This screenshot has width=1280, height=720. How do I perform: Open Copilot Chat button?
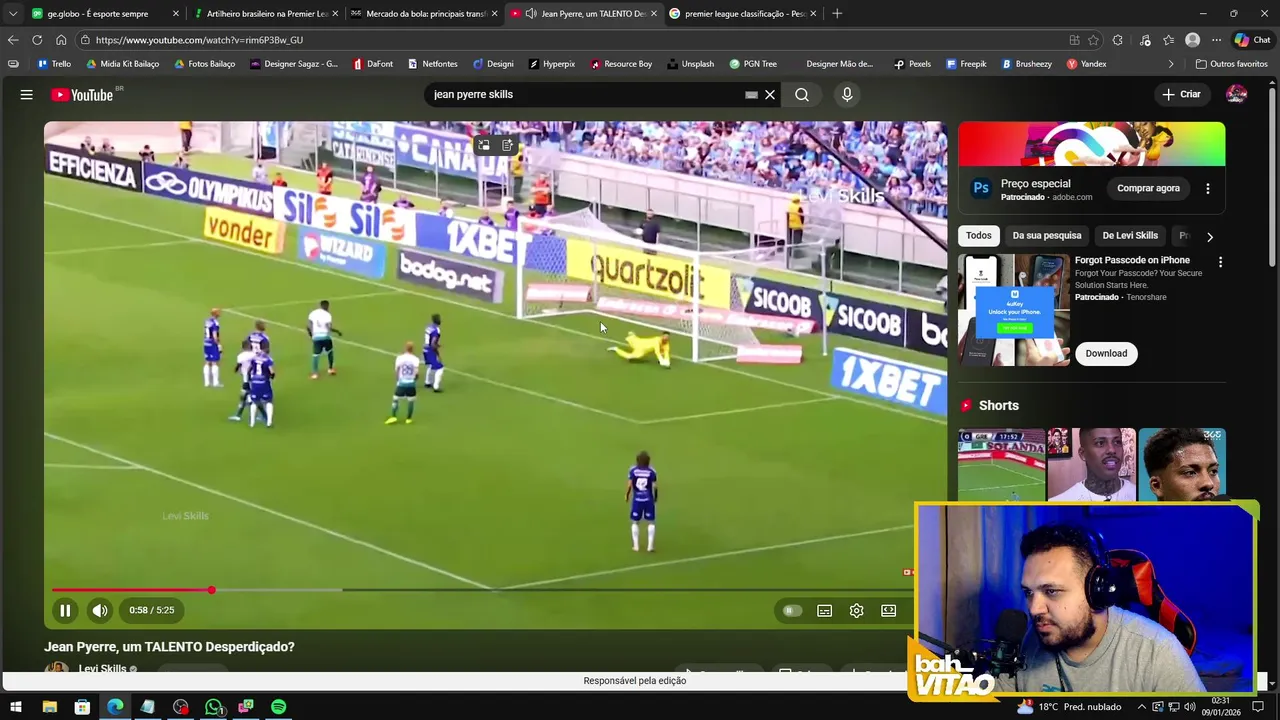coord(1252,40)
